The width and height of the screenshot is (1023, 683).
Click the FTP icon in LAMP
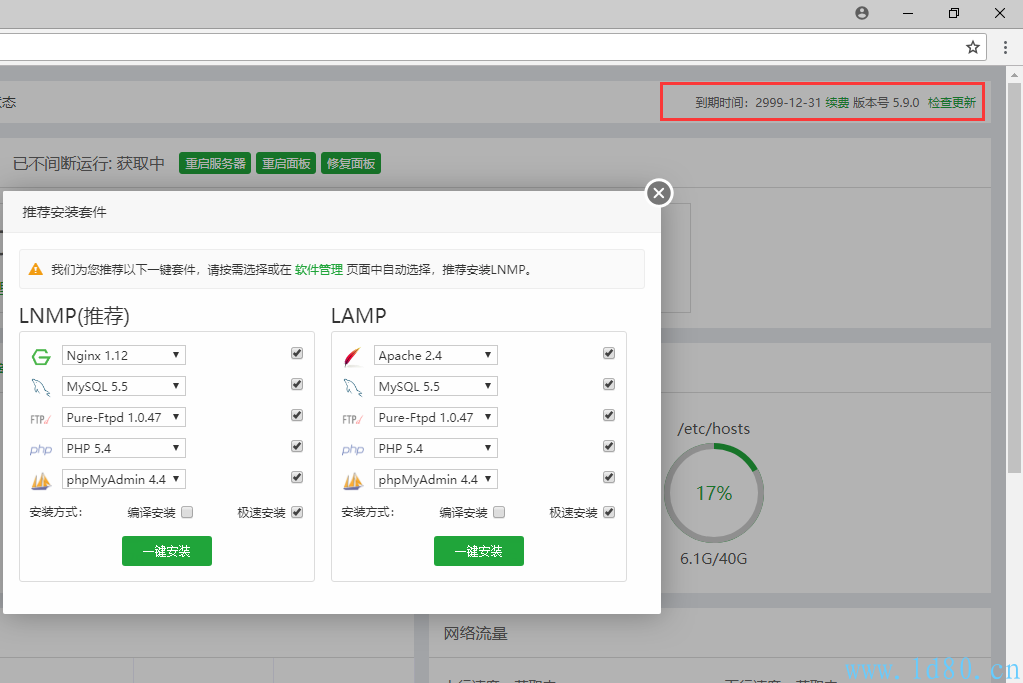(x=352, y=419)
